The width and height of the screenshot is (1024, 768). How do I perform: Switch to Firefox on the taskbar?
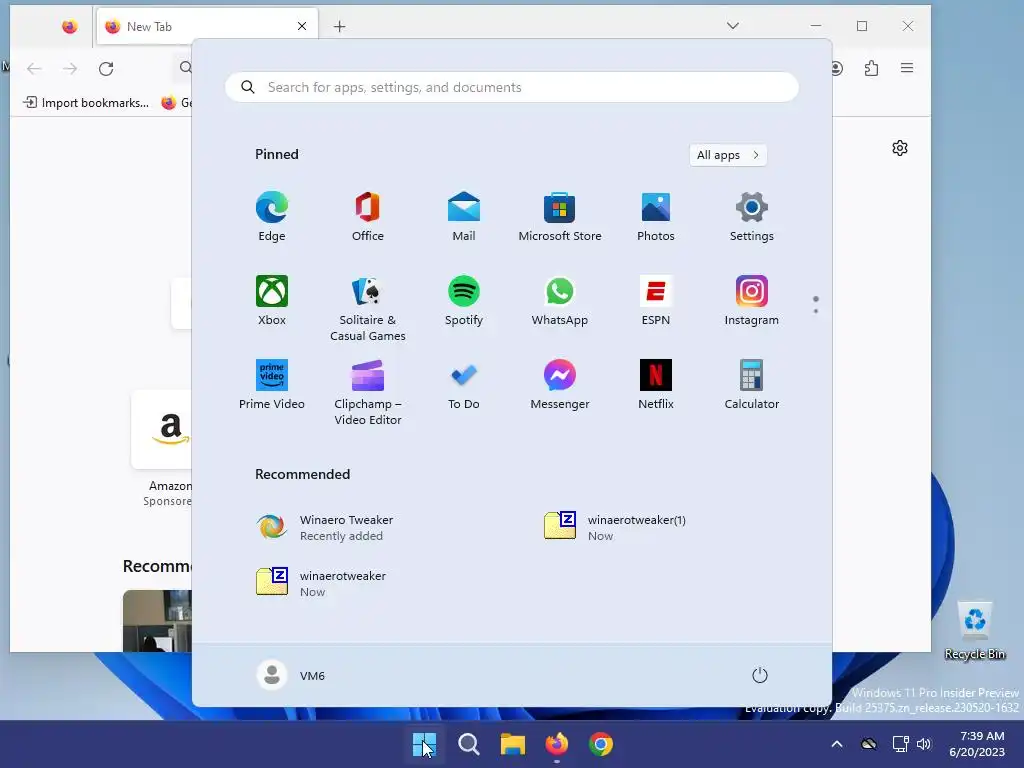[556, 744]
